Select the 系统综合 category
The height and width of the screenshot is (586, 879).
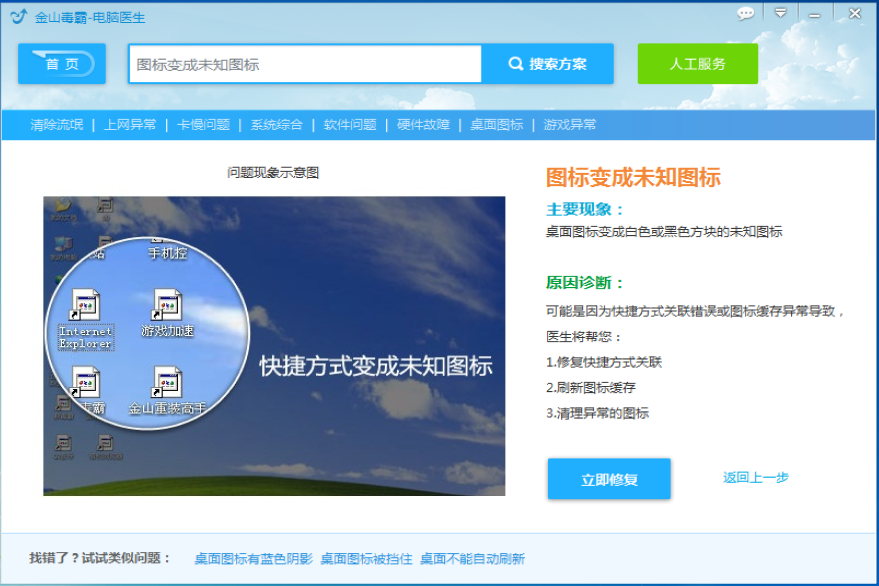(276, 124)
